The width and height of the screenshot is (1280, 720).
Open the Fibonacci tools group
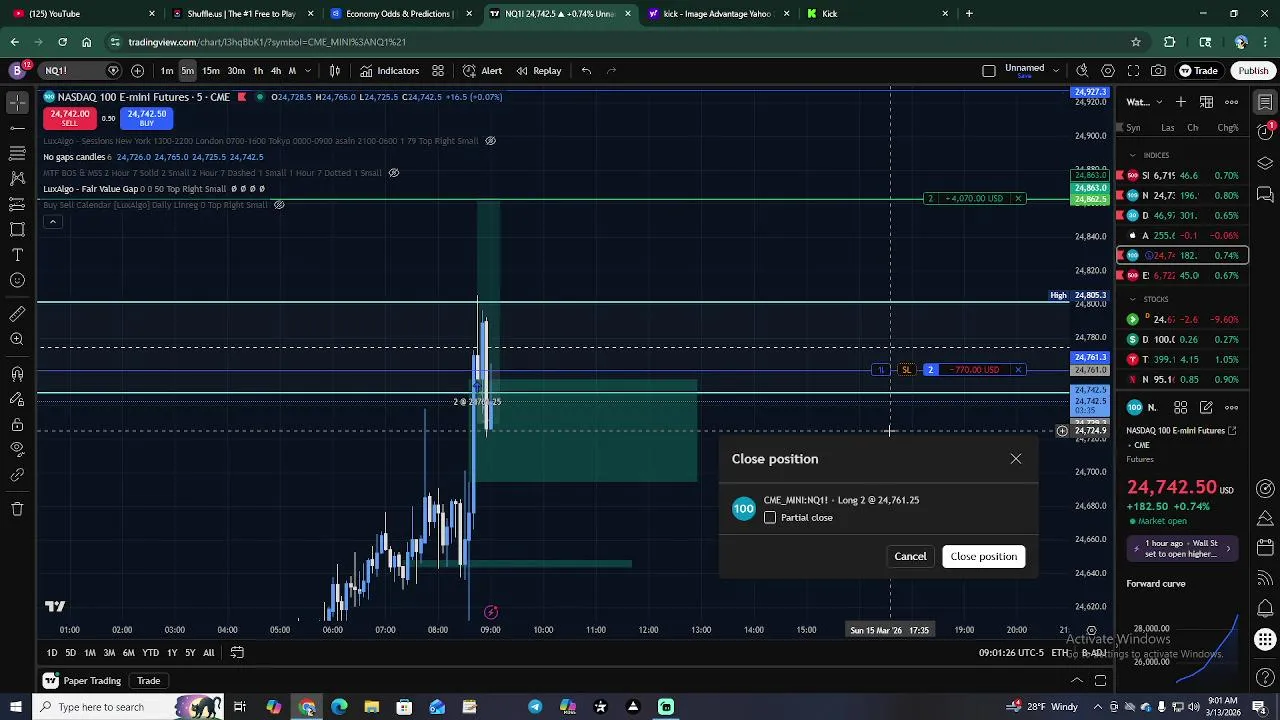17,154
